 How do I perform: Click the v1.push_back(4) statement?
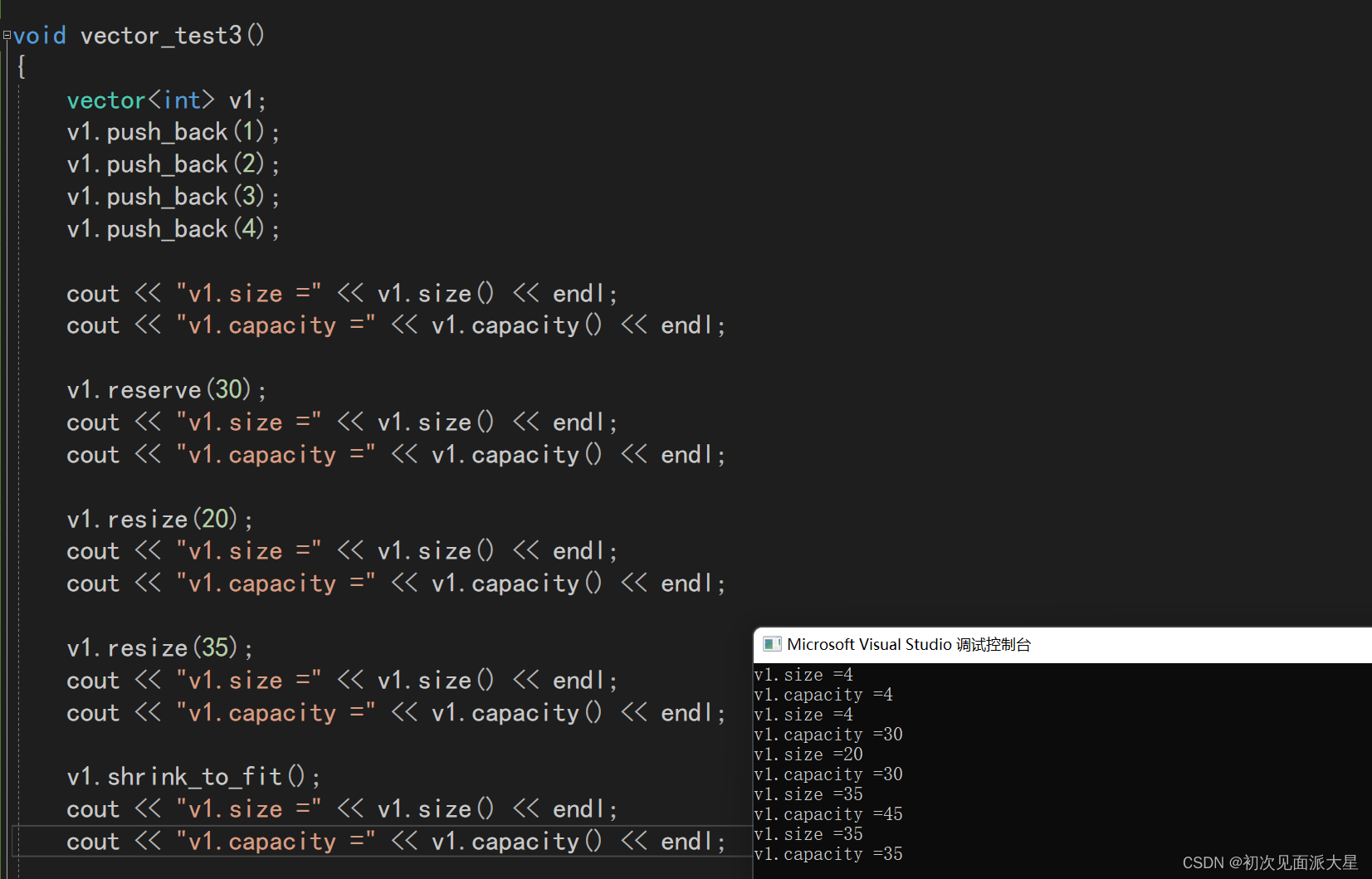pyautogui.click(x=172, y=229)
